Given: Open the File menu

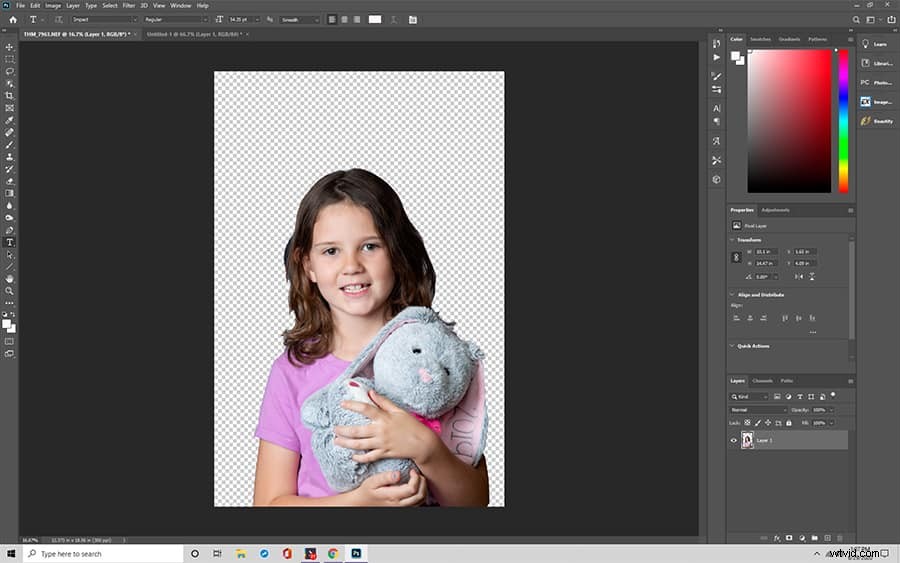Looking at the screenshot, I should (20, 5).
